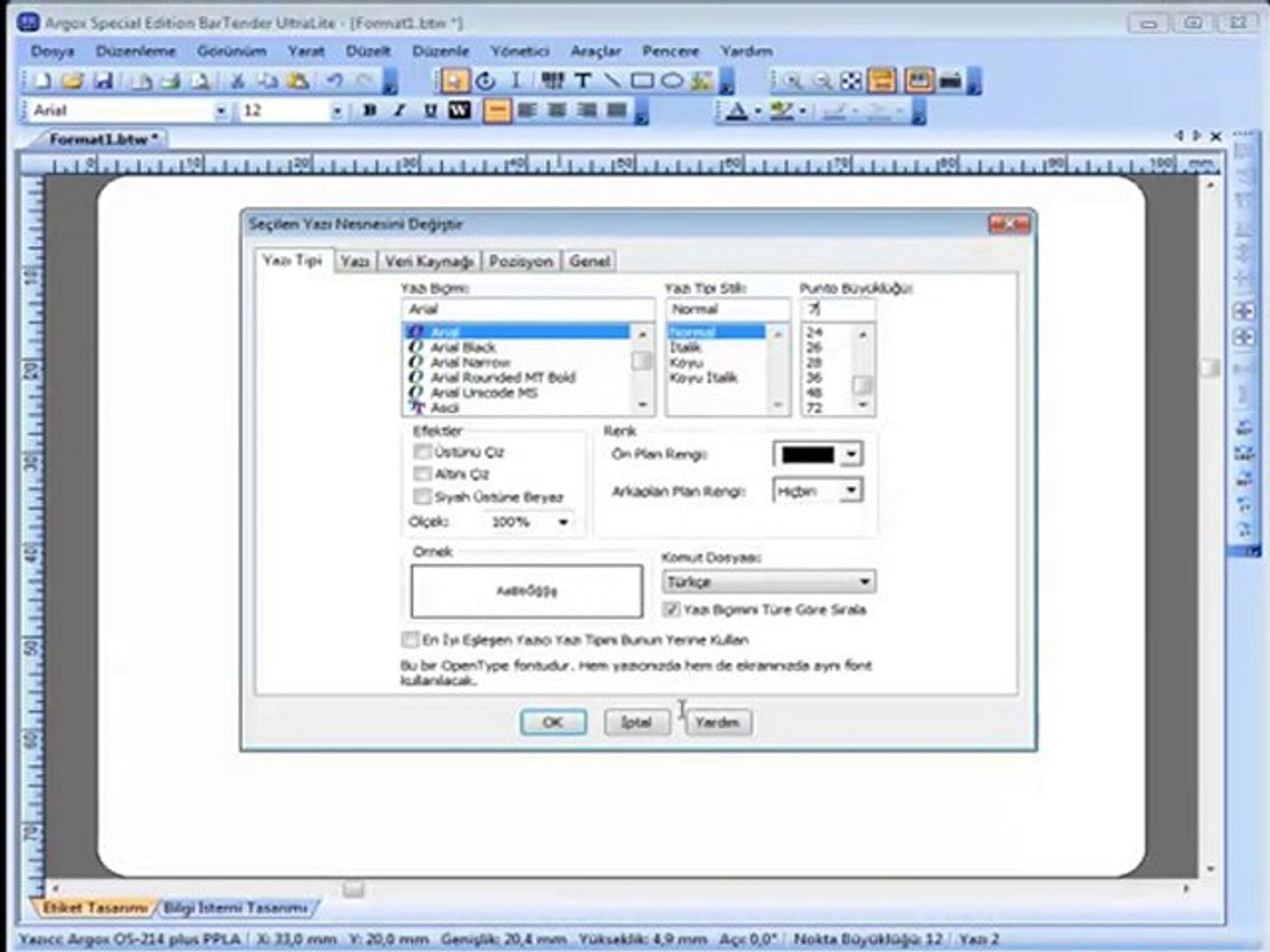Check the Altını Çiz checkbox

point(422,474)
